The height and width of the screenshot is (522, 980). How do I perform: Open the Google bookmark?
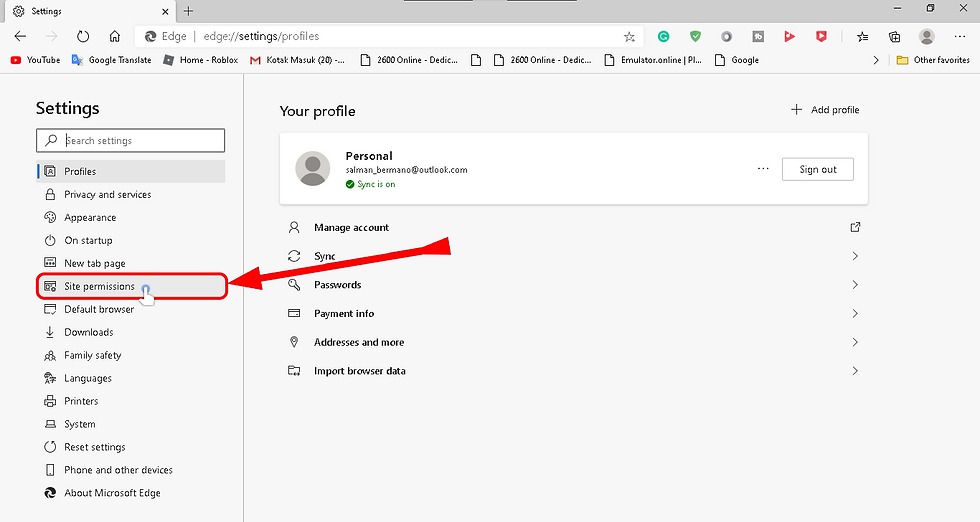tap(737, 60)
